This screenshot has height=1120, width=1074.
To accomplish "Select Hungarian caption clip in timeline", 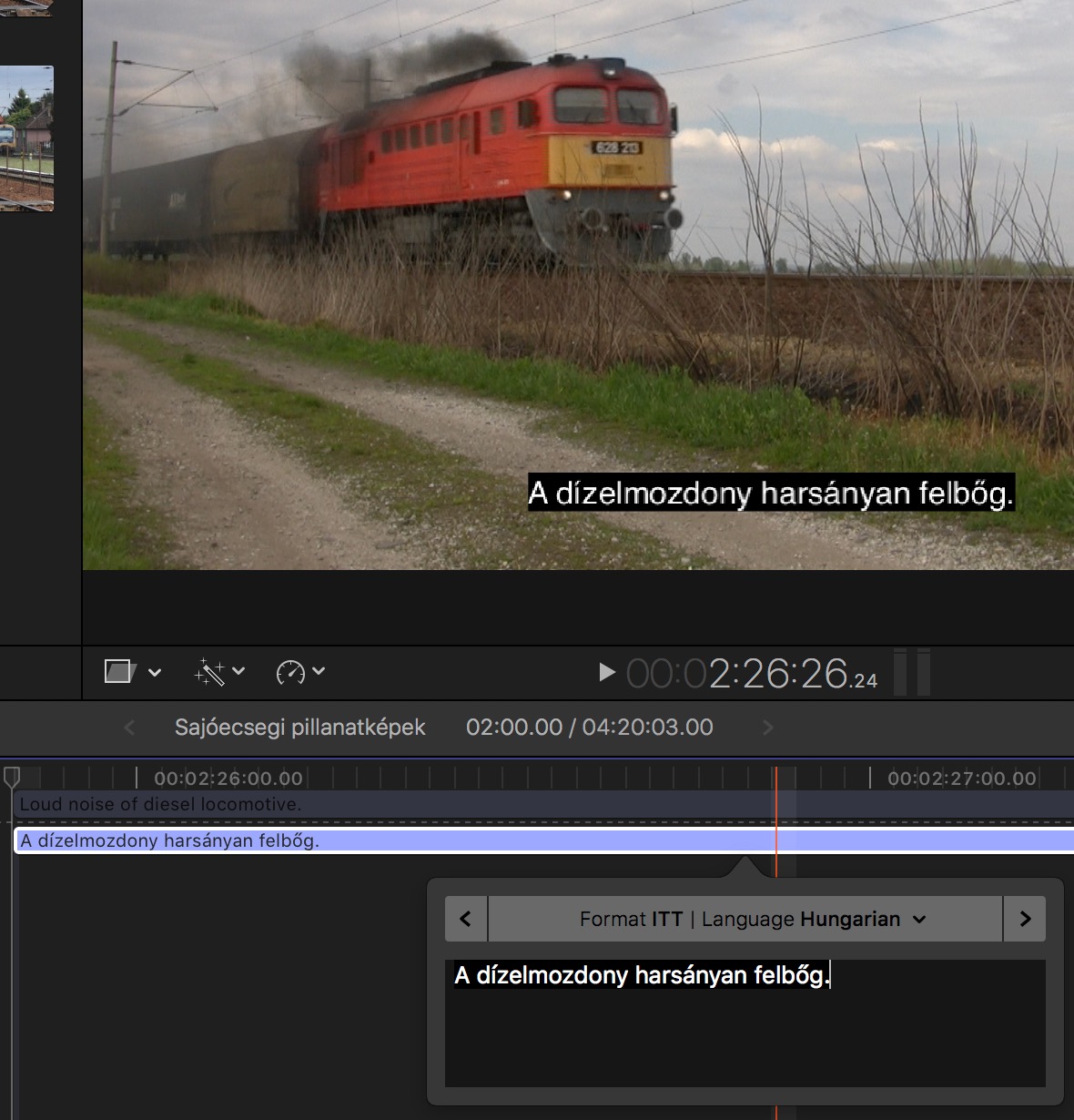I will click(544, 840).
